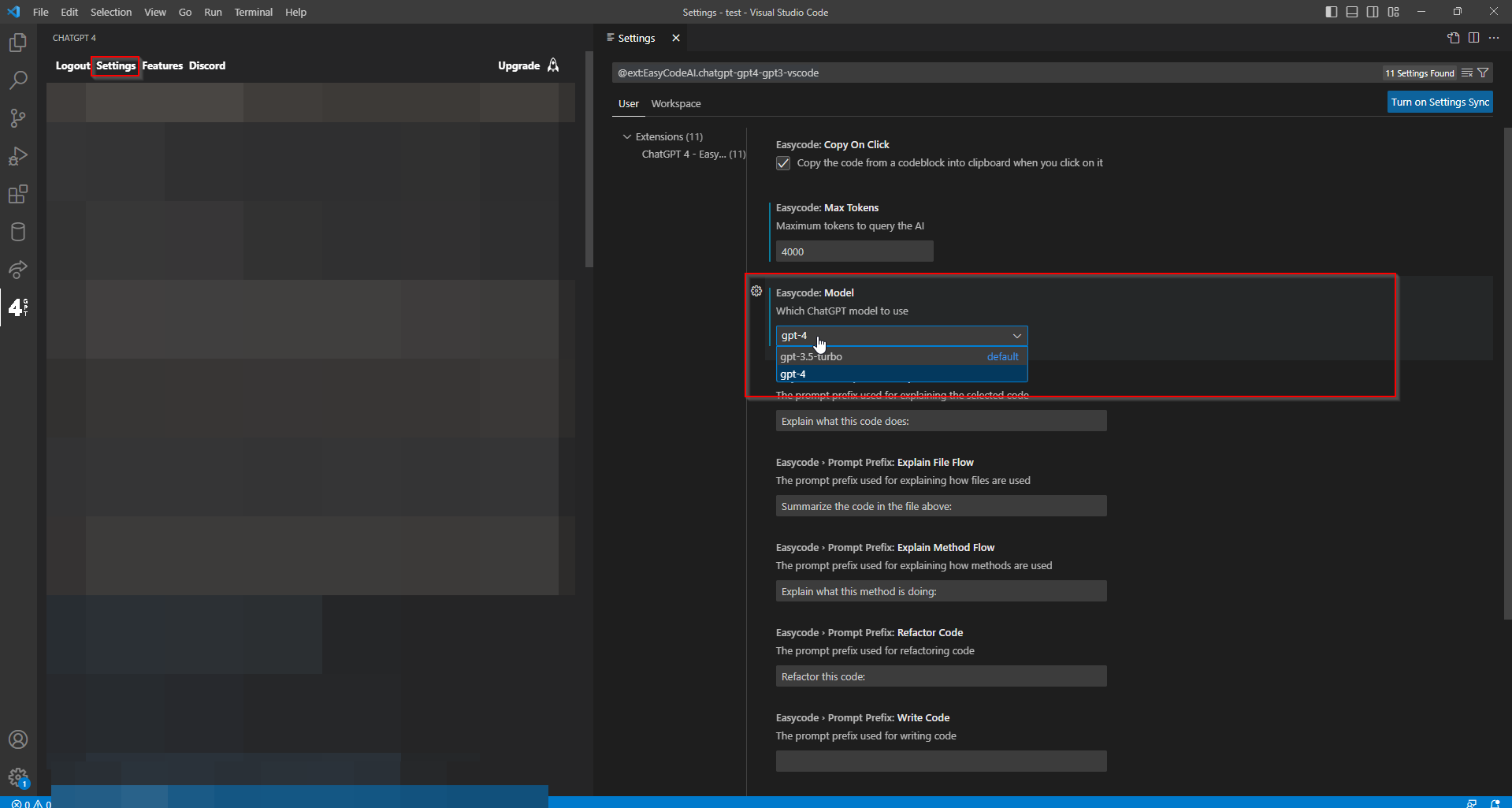
Task: Open the ChatGPT 4 EasyCode sidebar icon
Action: click(x=18, y=307)
